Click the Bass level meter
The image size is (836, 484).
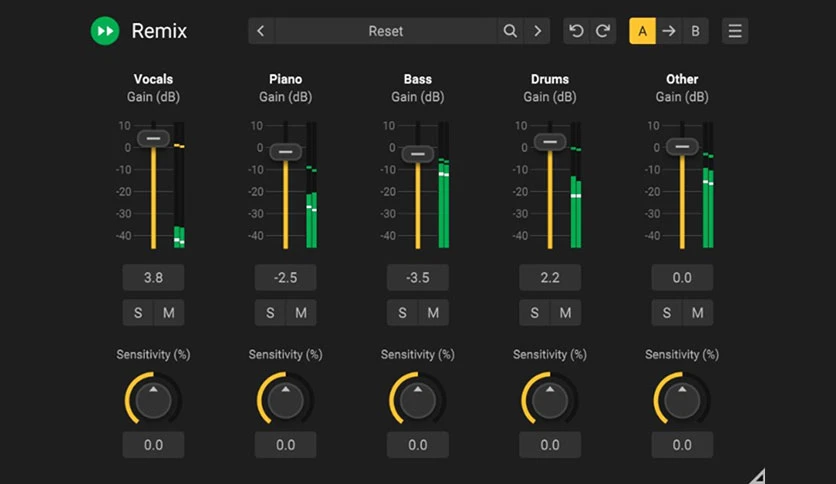(444, 185)
